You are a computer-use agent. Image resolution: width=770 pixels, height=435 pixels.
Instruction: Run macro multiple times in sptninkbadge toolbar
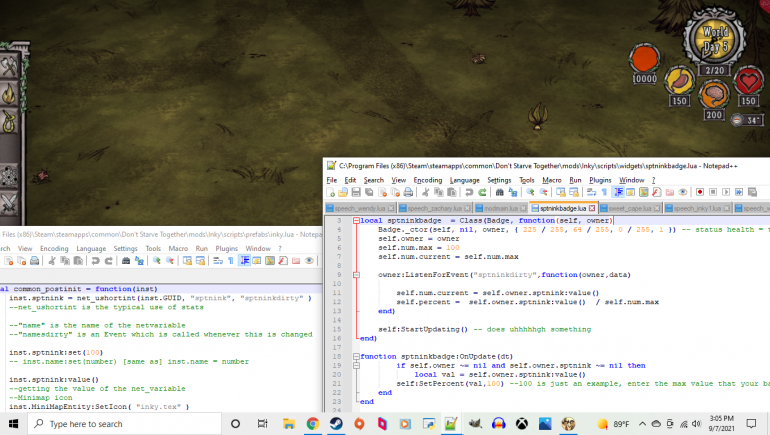(739, 192)
